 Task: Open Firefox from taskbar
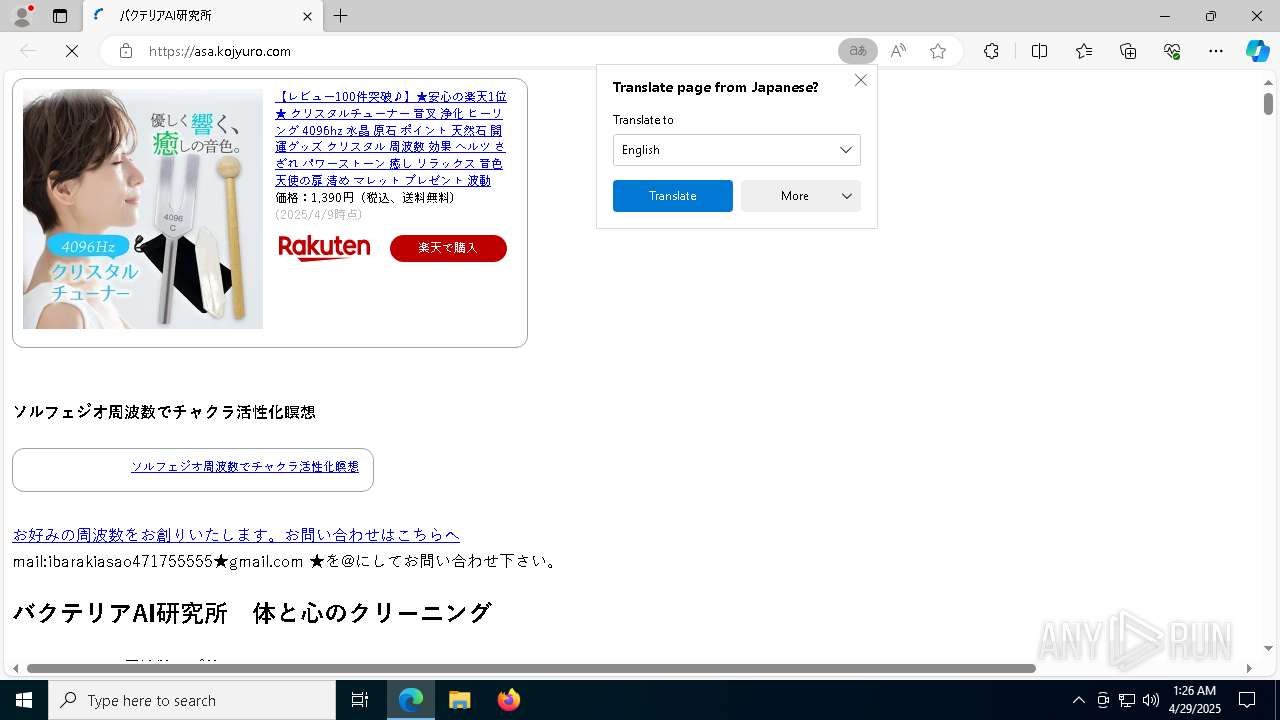(x=508, y=700)
